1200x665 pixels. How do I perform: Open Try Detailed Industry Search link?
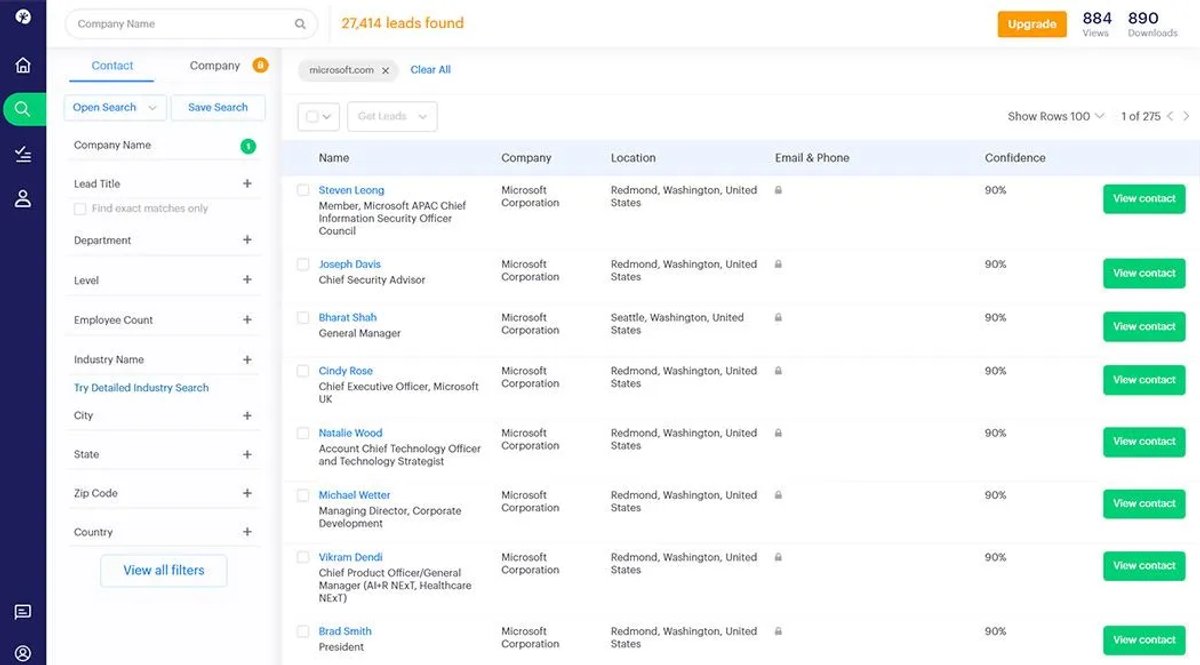tap(141, 388)
